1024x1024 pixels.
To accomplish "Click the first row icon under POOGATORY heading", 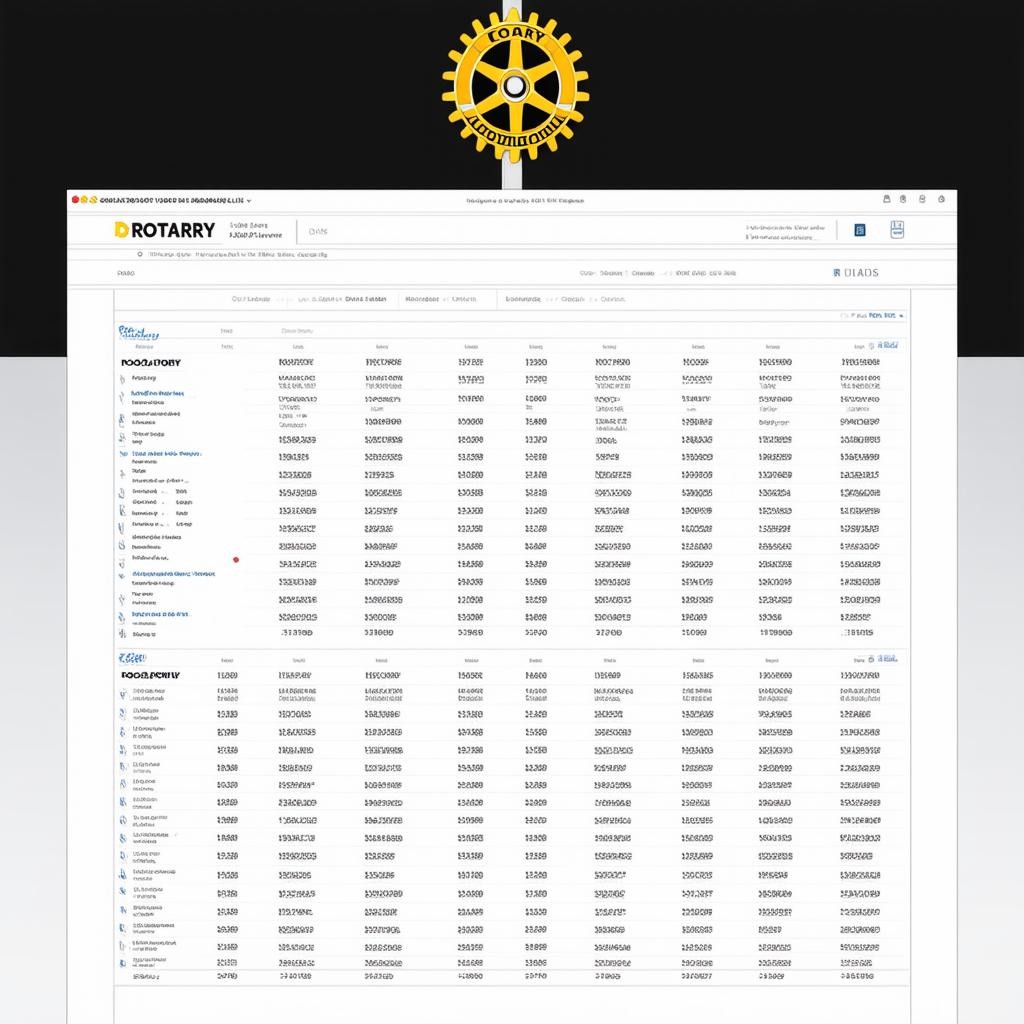I will [123, 379].
